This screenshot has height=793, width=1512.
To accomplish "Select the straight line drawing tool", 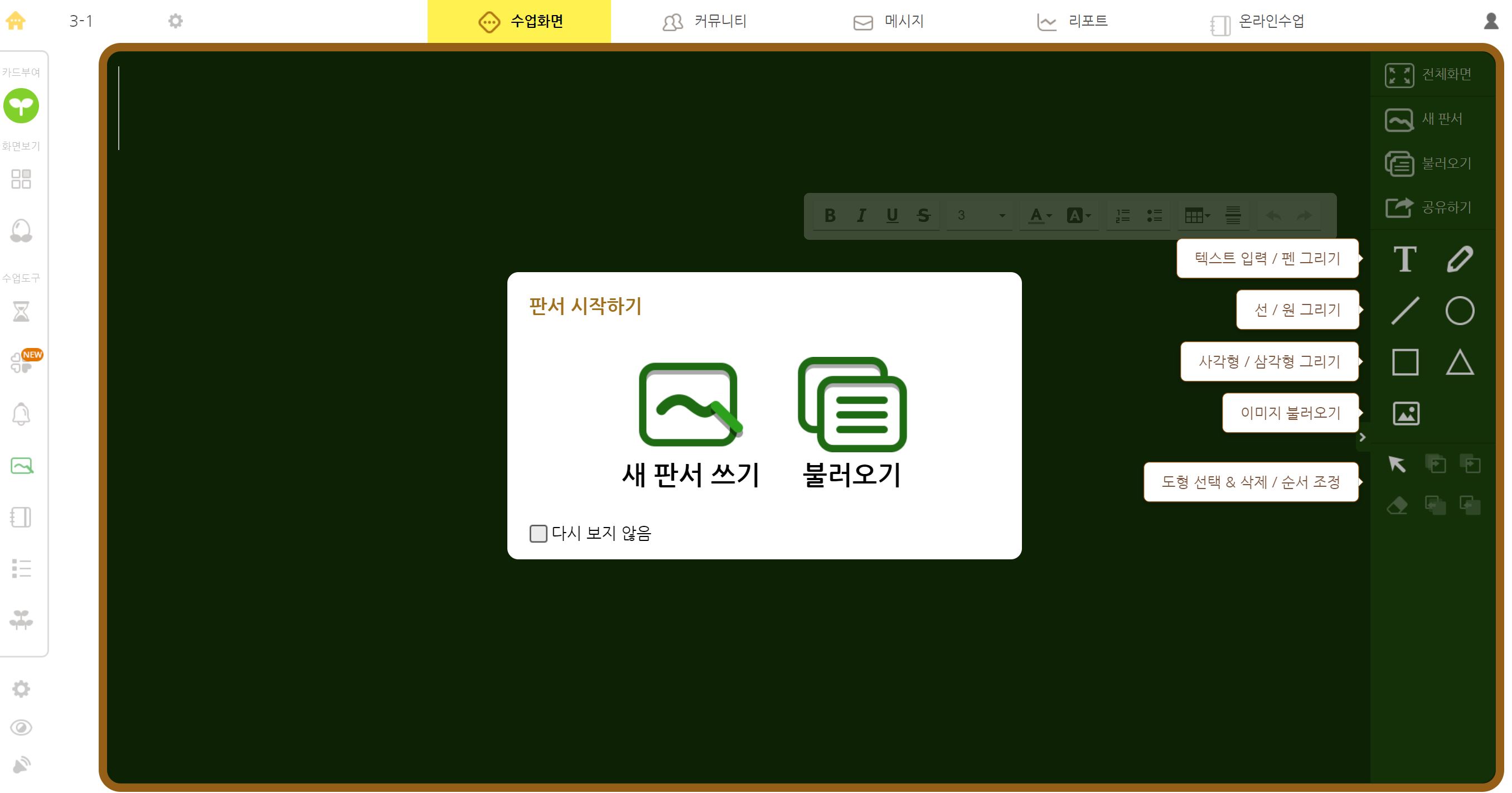I will point(1404,311).
